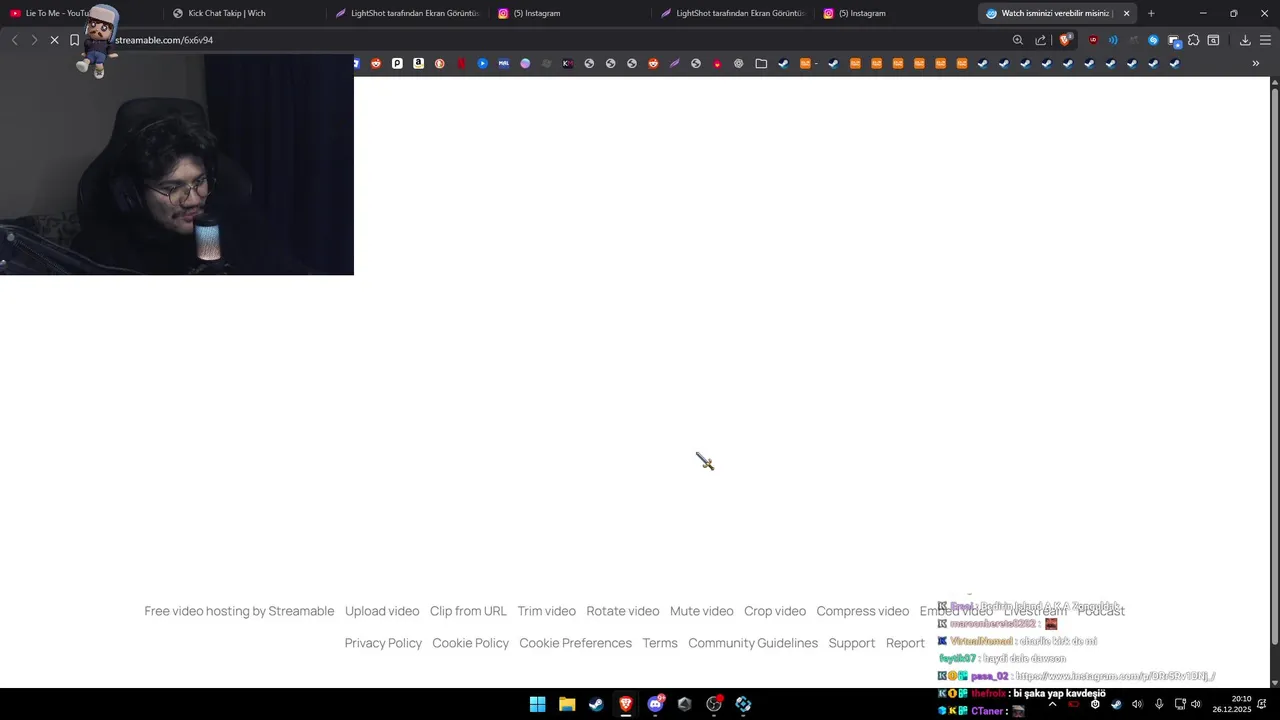Open the Rotate video link

coord(622,611)
